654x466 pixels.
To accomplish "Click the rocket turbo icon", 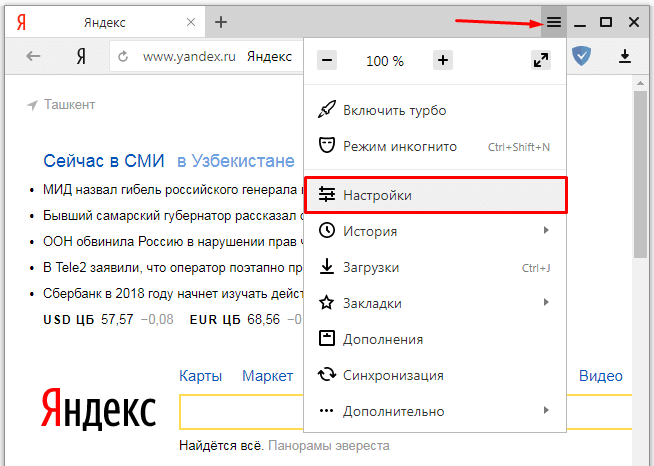I will (327, 110).
